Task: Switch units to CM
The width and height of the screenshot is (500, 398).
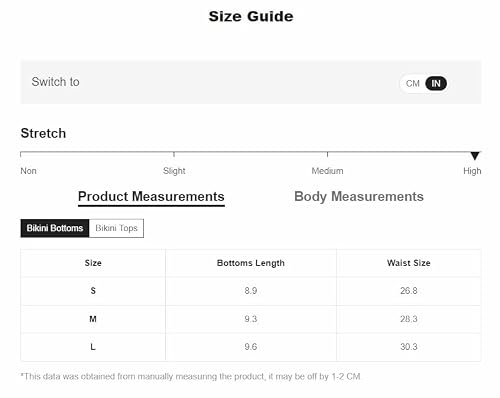Action: pyautogui.click(x=412, y=83)
